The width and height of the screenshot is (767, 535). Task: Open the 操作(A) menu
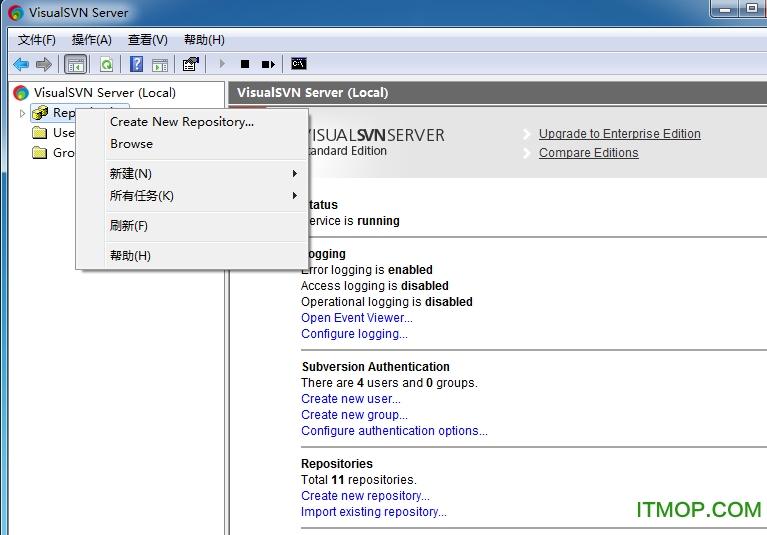point(91,40)
